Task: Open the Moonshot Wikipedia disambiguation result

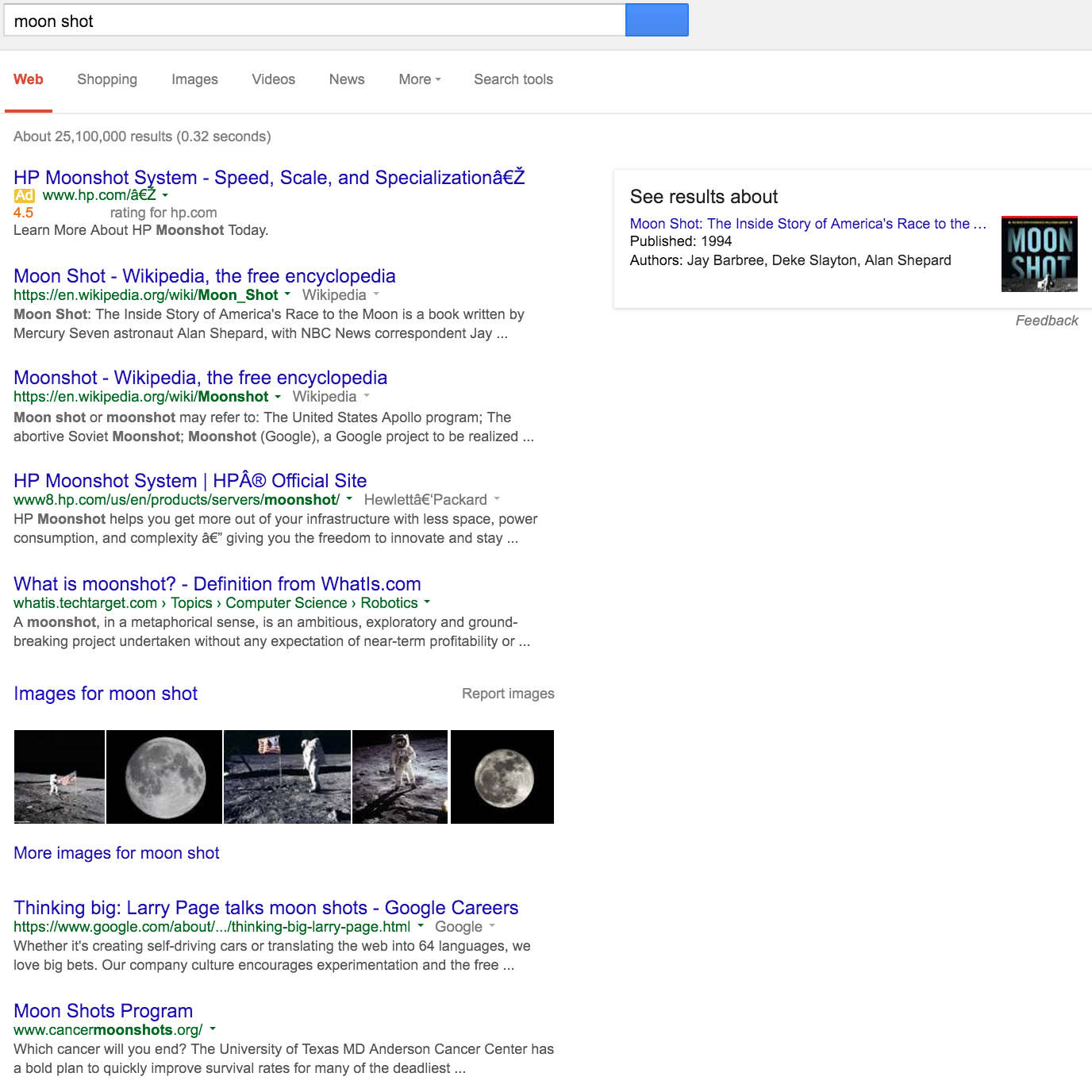Action: (x=200, y=378)
